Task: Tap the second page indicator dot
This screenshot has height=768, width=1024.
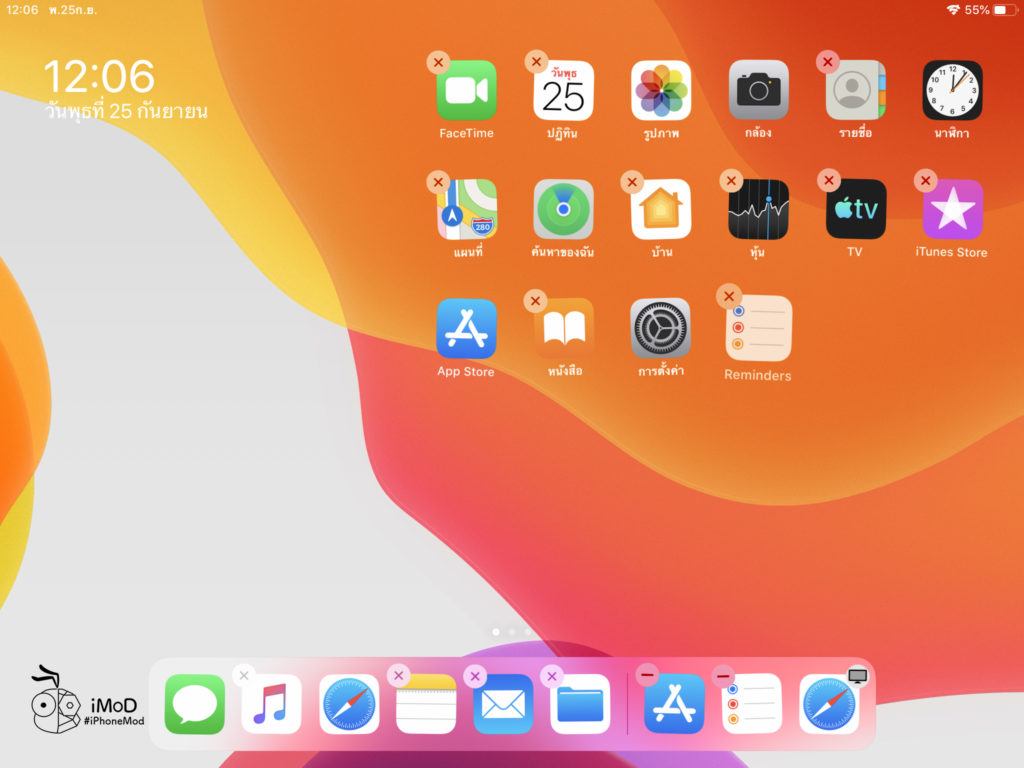Action: pos(513,631)
